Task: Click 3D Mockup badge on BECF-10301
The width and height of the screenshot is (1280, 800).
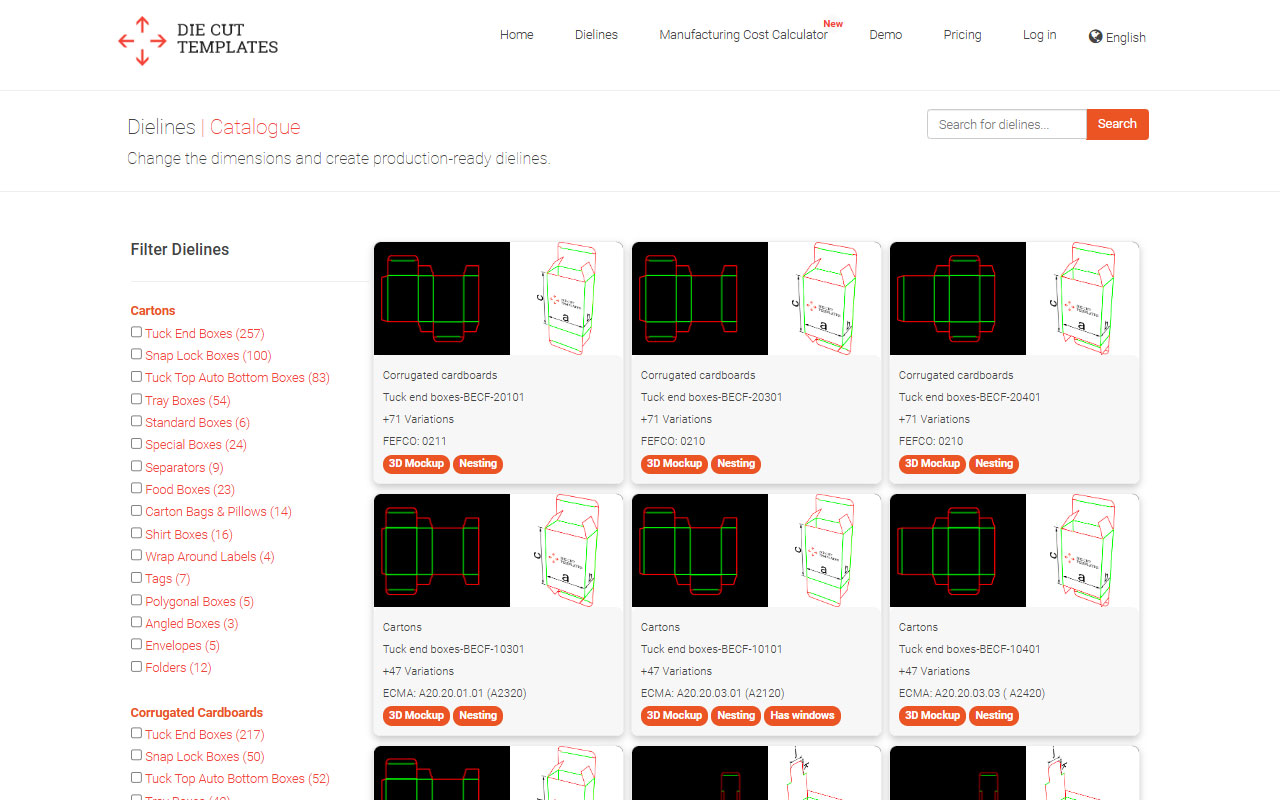Action: coord(416,716)
